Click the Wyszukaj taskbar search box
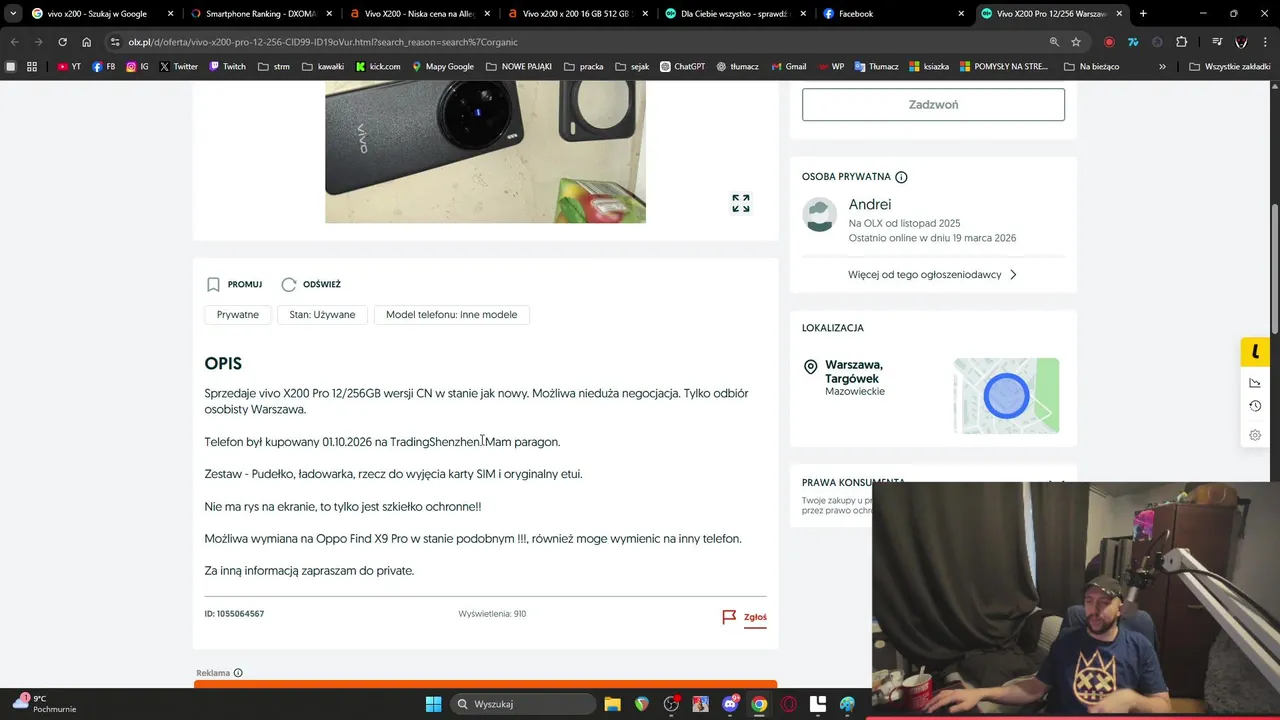 (522, 704)
